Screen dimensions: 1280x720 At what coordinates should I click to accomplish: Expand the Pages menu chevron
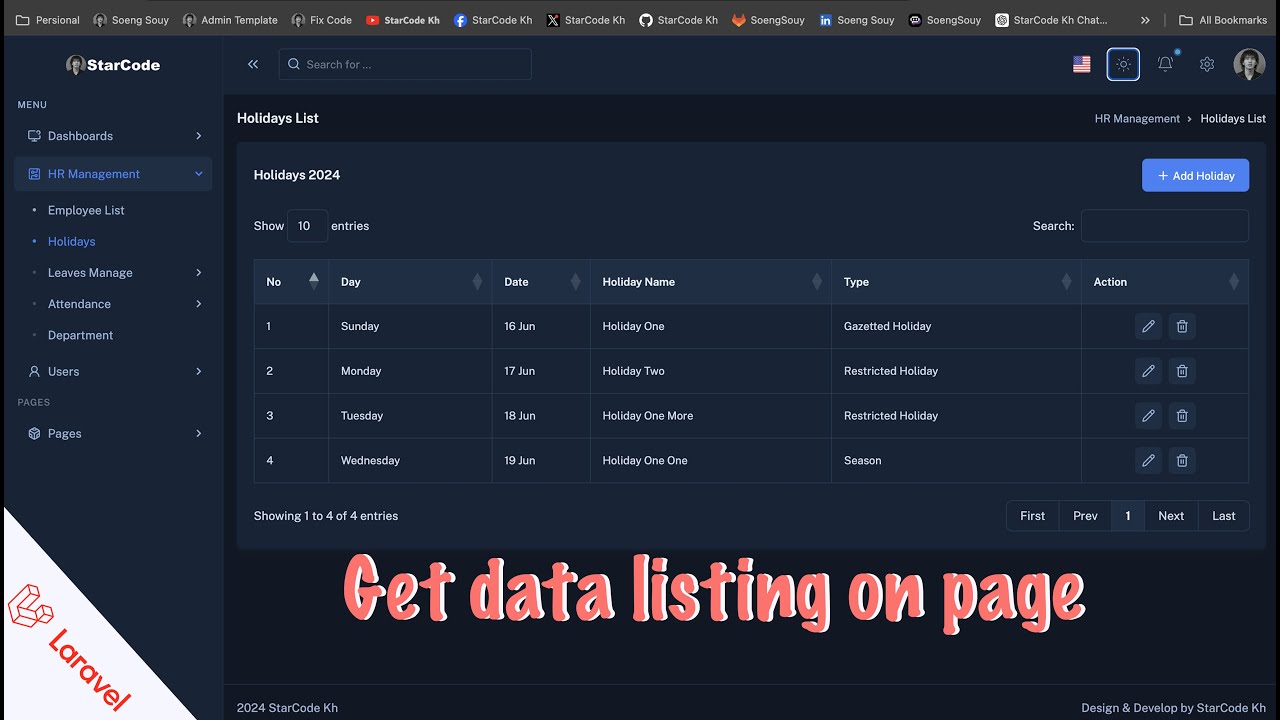tap(198, 434)
